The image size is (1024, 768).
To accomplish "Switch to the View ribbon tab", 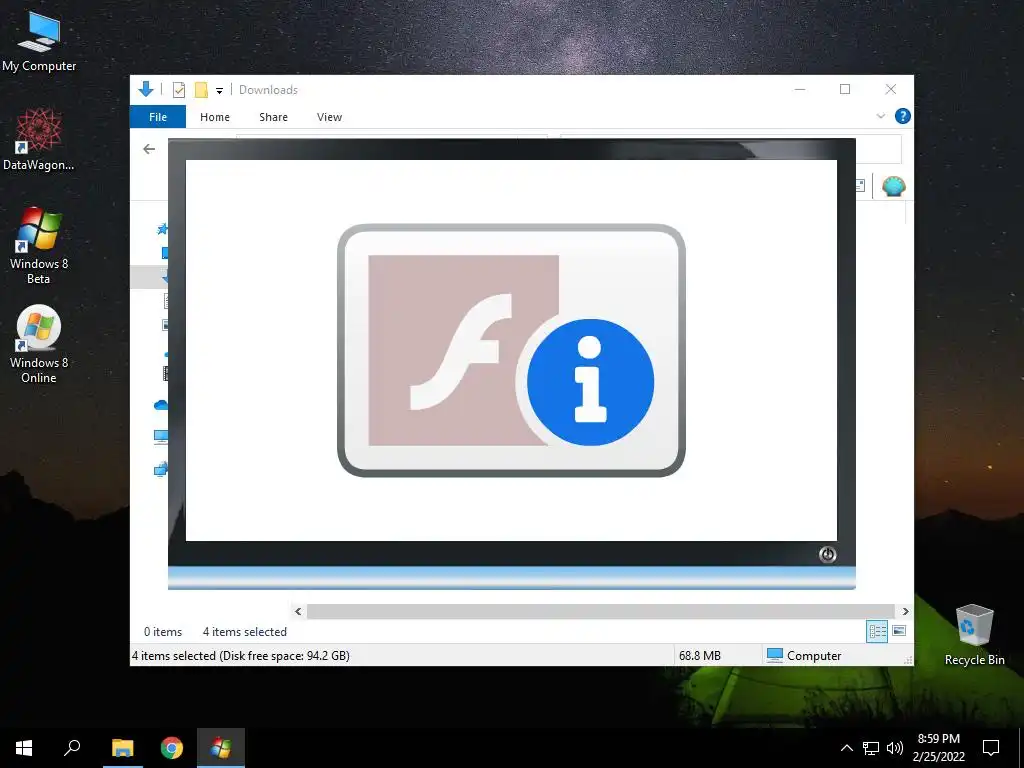I will (329, 117).
